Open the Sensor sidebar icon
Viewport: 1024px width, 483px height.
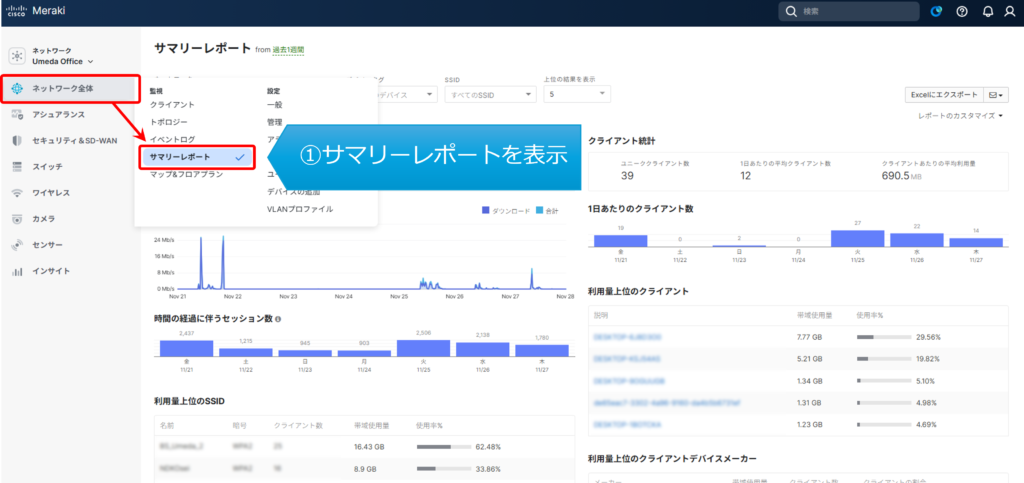click(x=17, y=244)
